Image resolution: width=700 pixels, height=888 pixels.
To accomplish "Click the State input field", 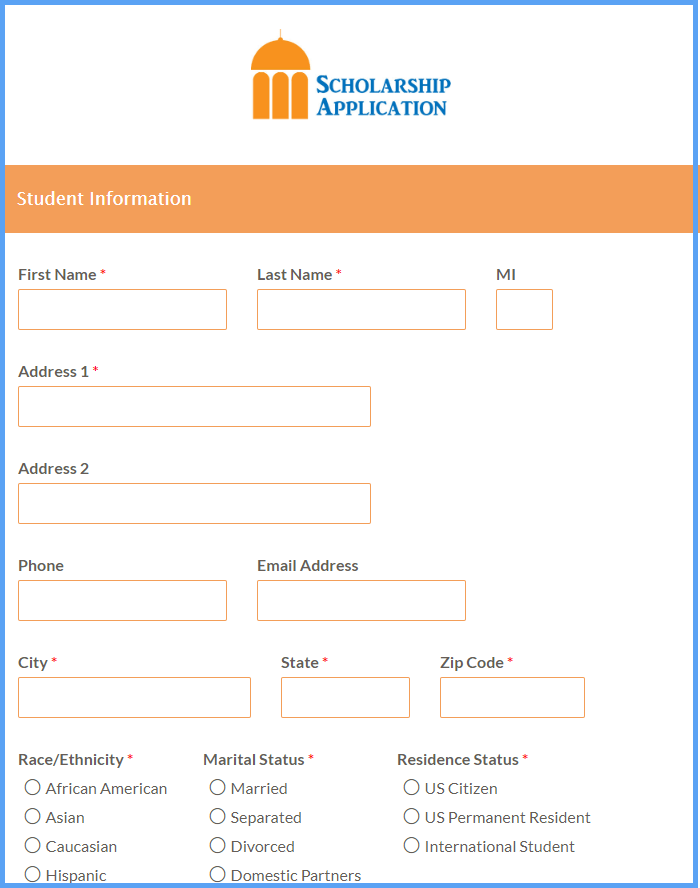I will point(345,698).
